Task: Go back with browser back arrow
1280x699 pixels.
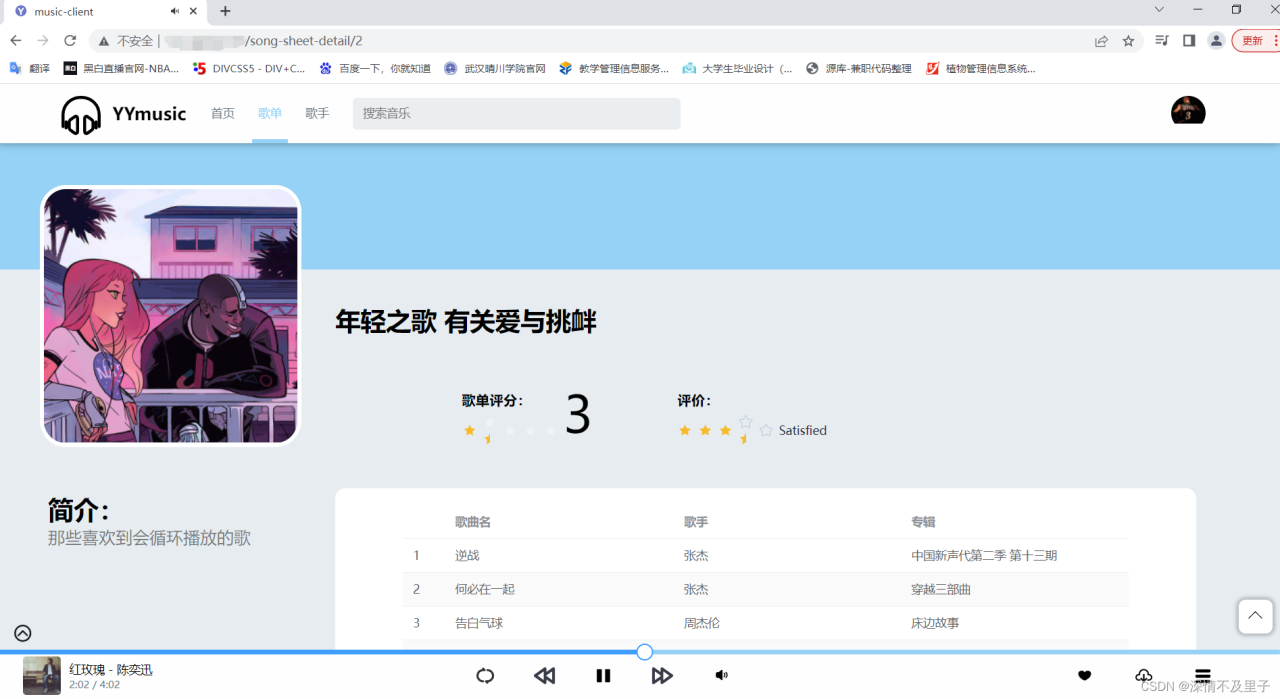Action: [x=16, y=41]
